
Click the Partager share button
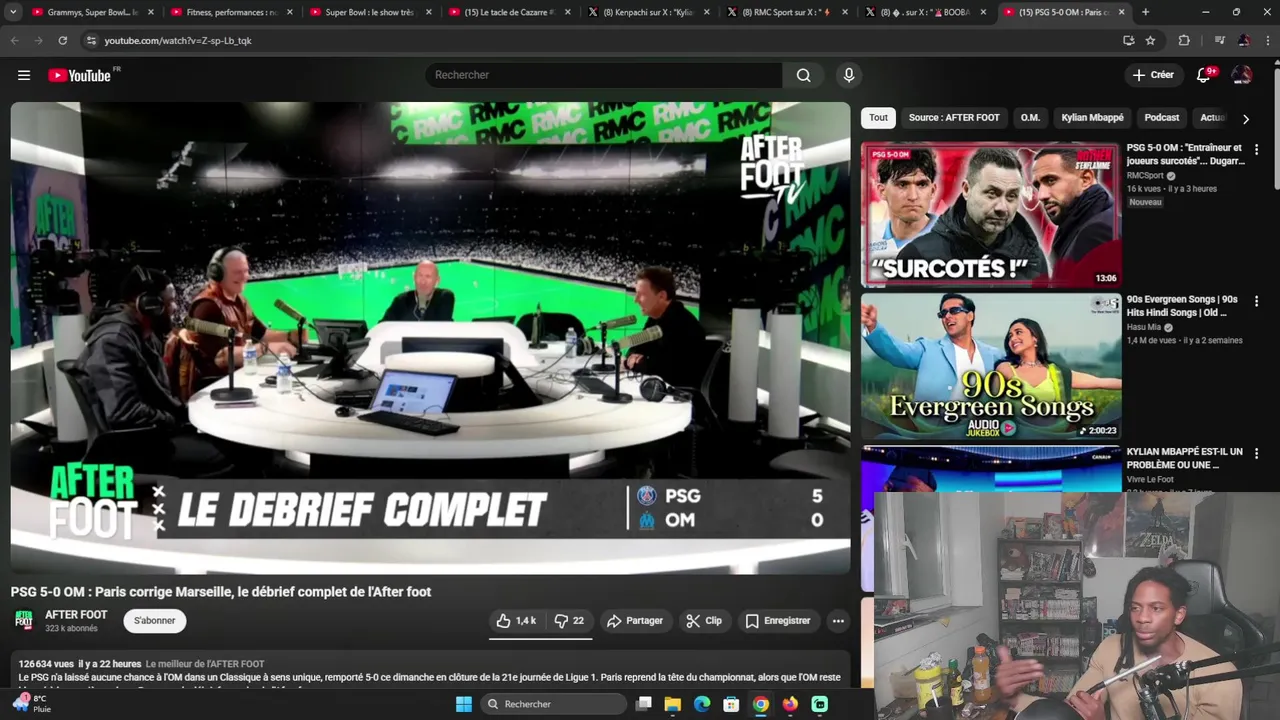(x=635, y=621)
